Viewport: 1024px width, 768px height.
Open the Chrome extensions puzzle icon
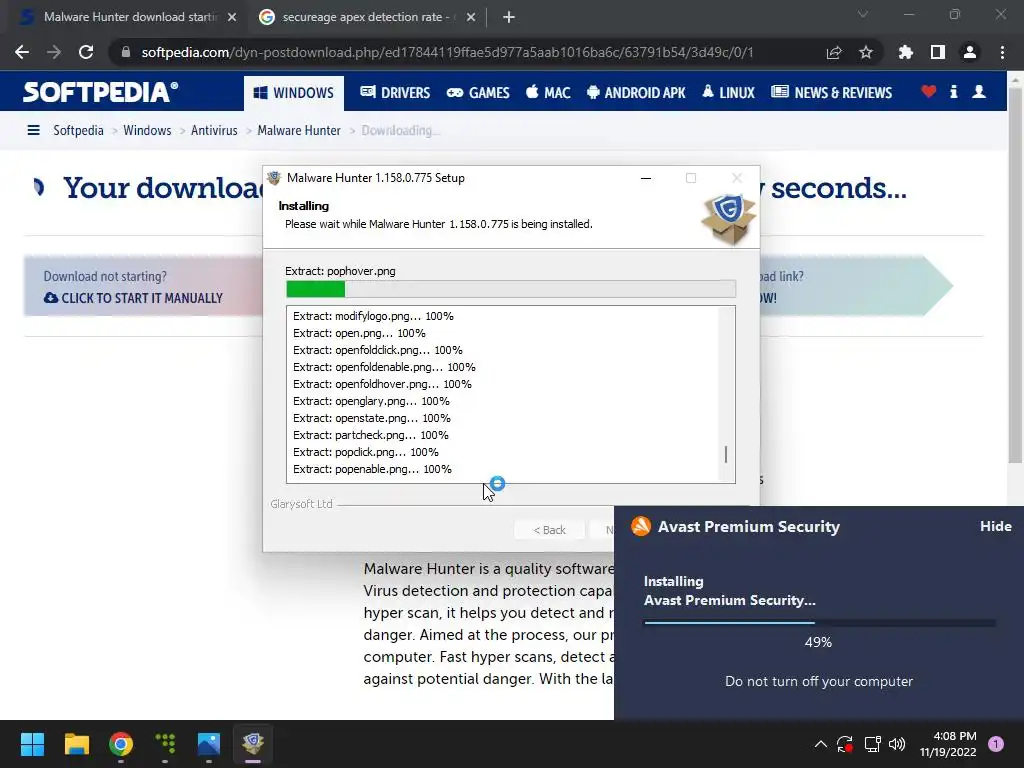tap(906, 52)
